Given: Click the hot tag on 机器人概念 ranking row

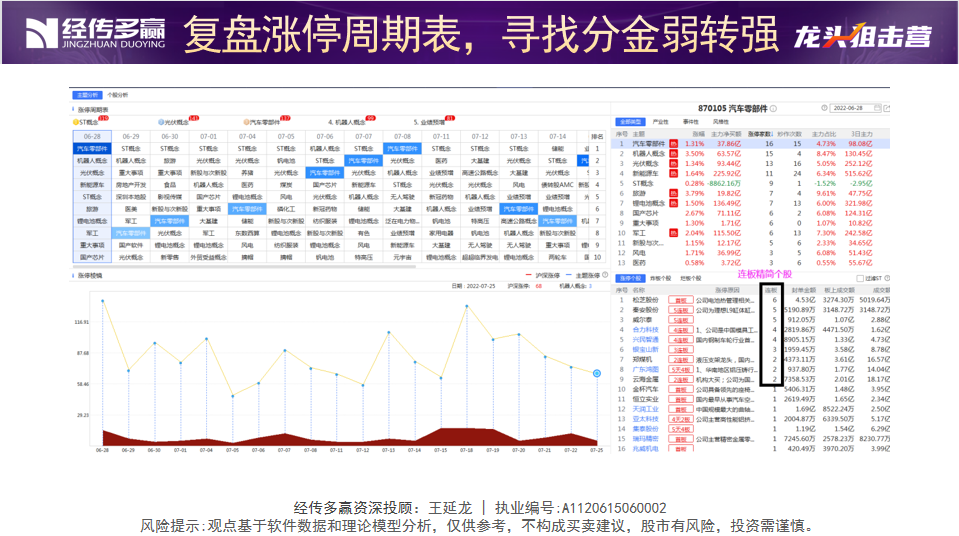Looking at the screenshot, I should [x=673, y=154].
